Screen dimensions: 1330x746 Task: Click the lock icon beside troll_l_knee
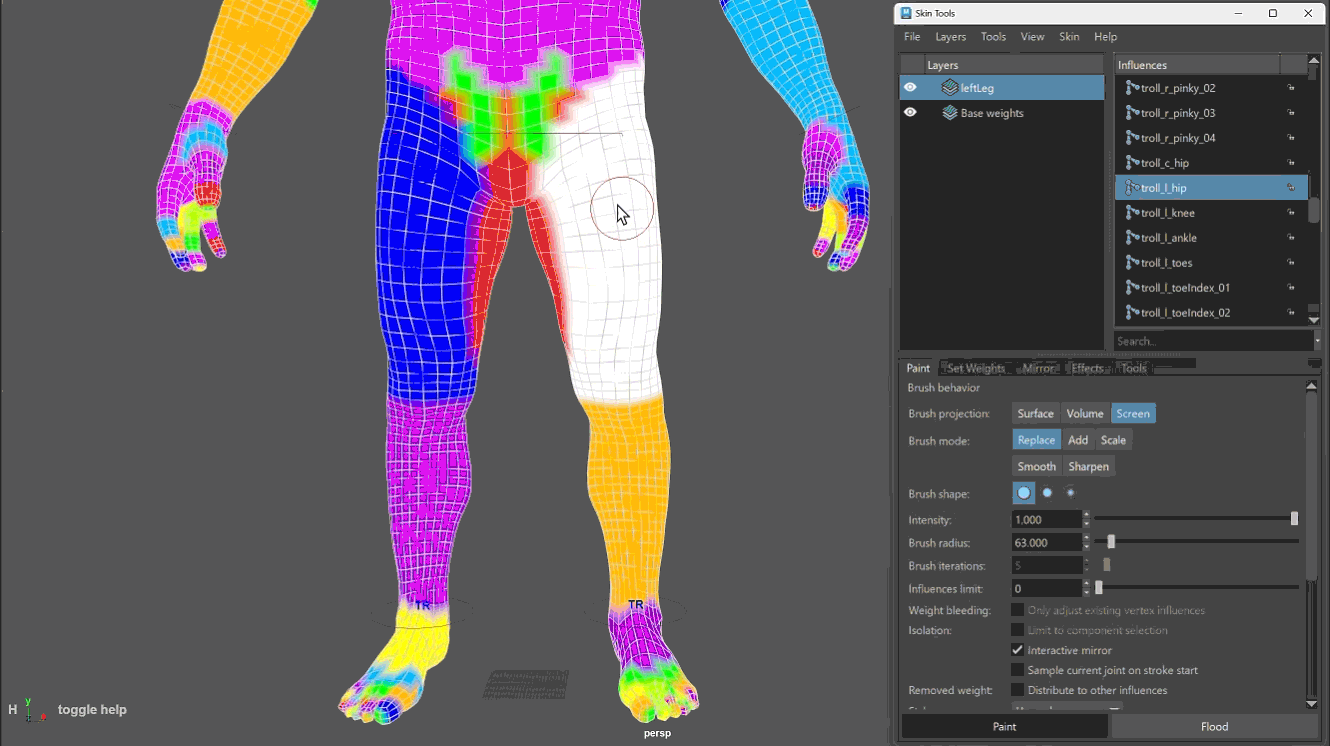tap(1291, 213)
